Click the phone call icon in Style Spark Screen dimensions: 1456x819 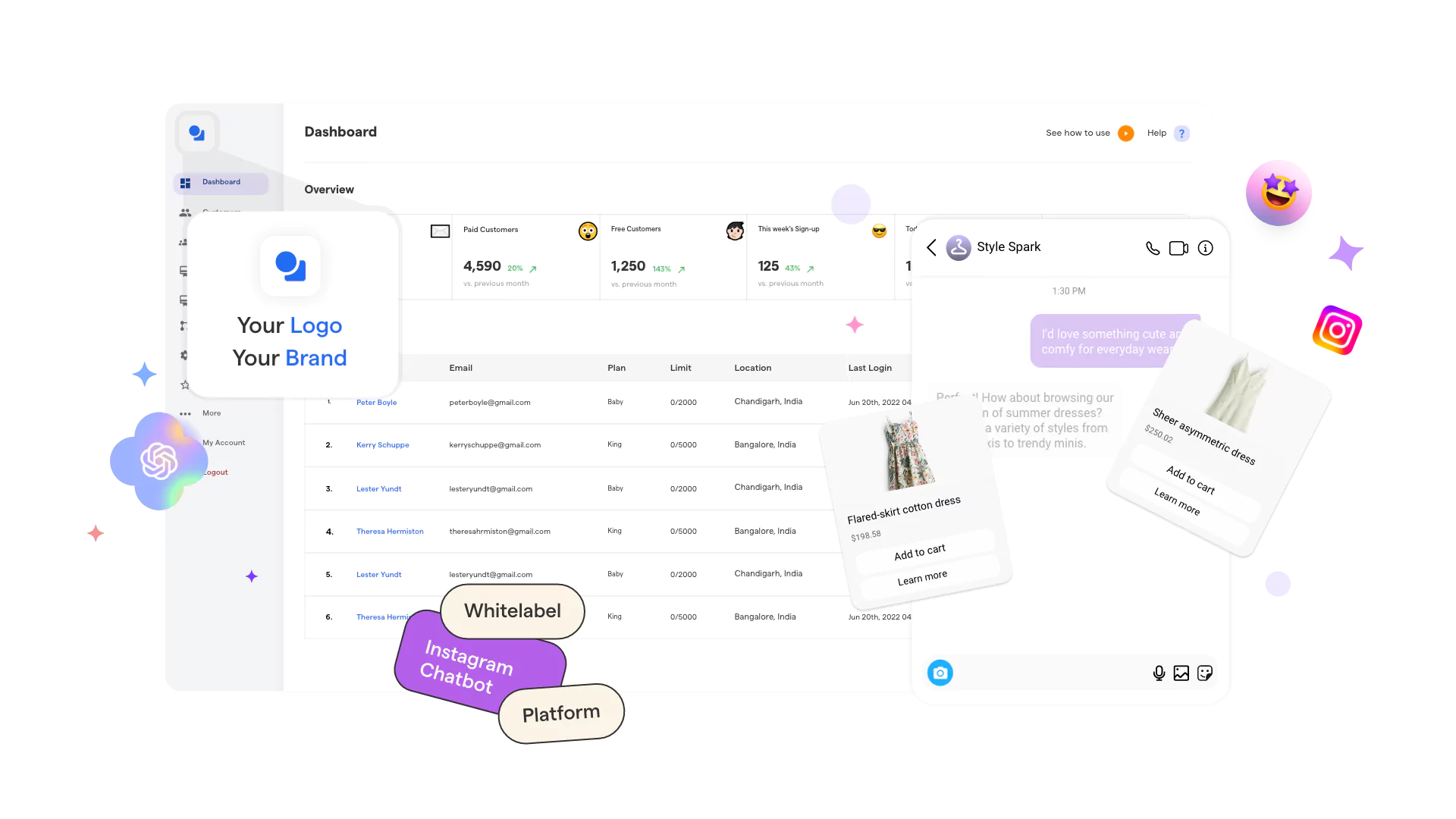coord(1152,248)
